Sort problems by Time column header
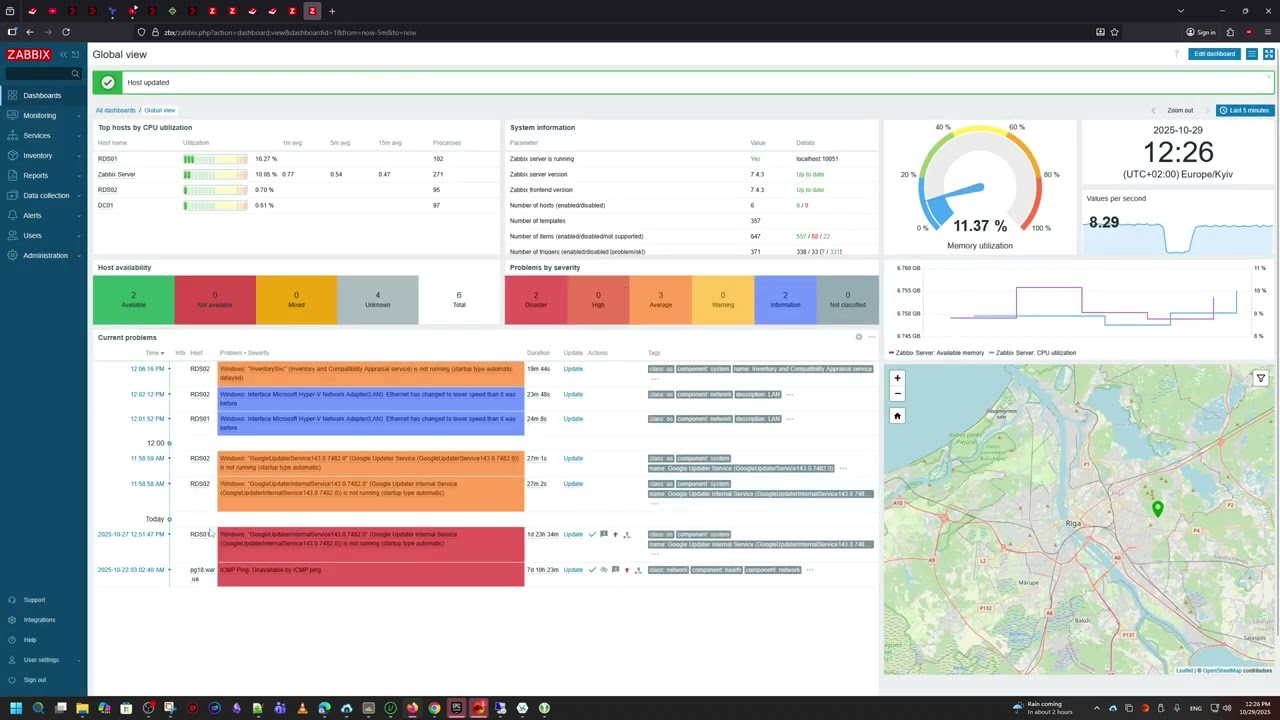The height and width of the screenshot is (720, 1280). [x=154, y=353]
